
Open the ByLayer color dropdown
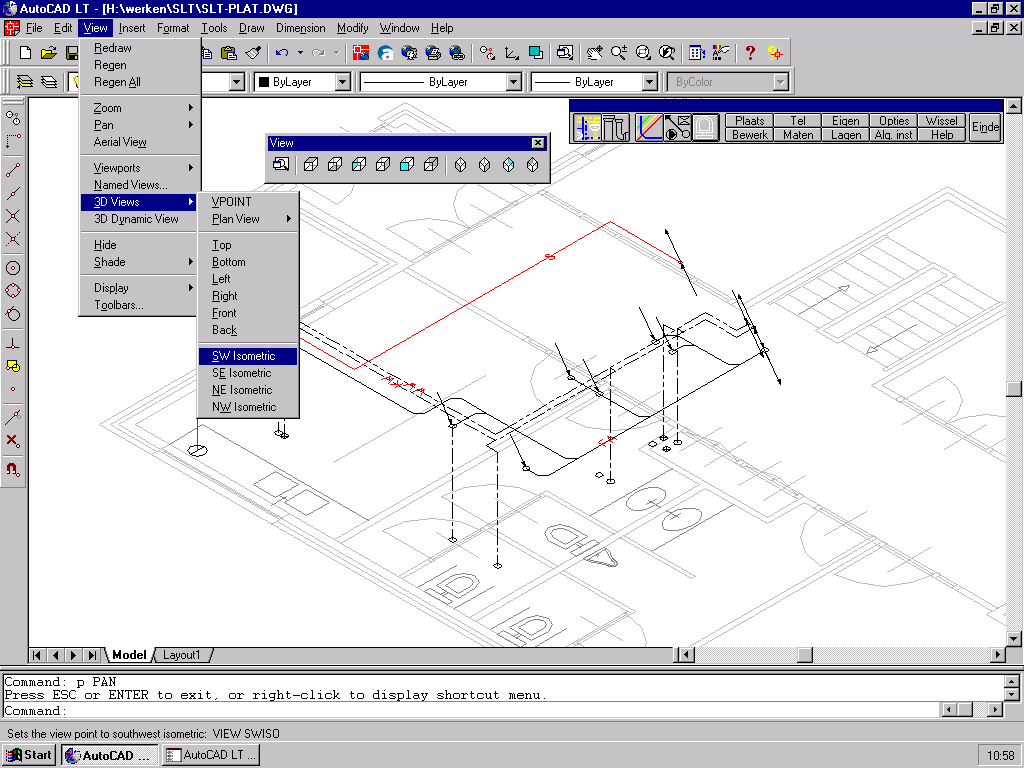click(343, 82)
